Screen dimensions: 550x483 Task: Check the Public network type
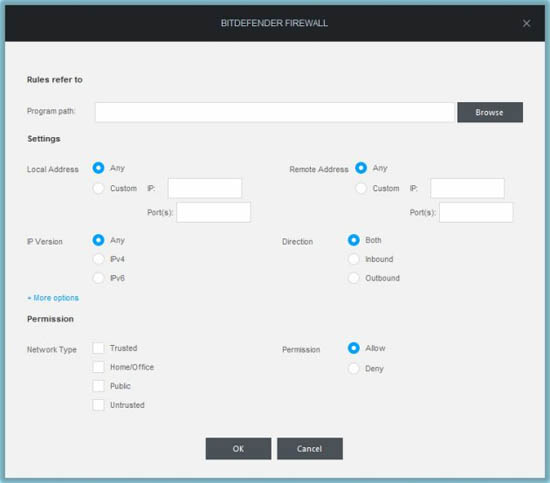click(98, 386)
